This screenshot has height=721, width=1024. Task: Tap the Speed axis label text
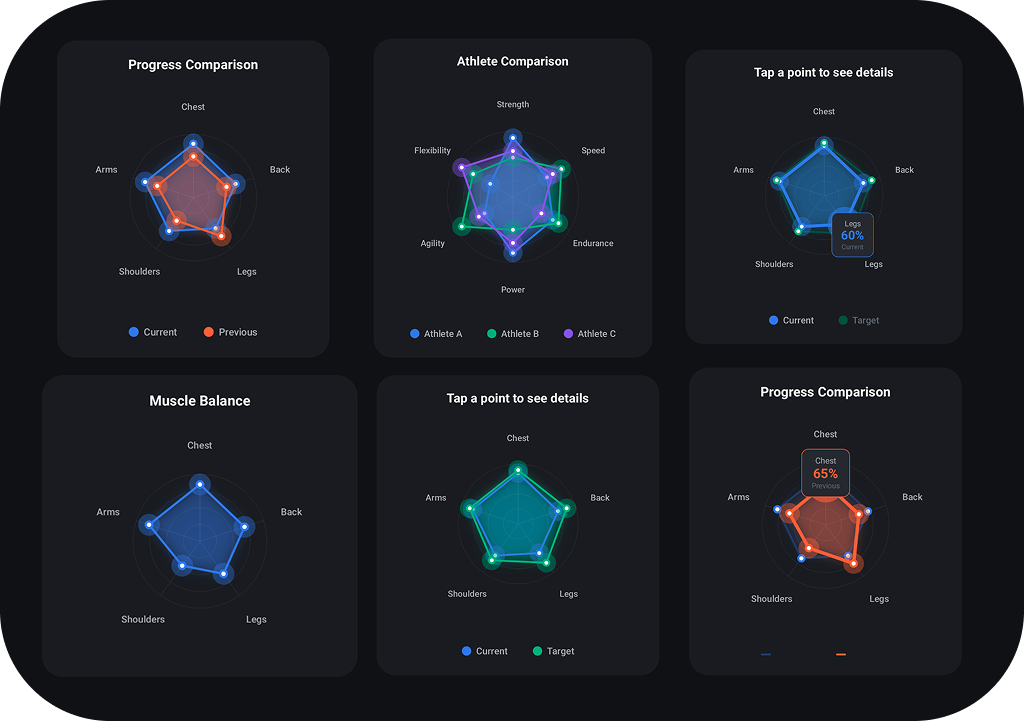pyautogui.click(x=593, y=150)
